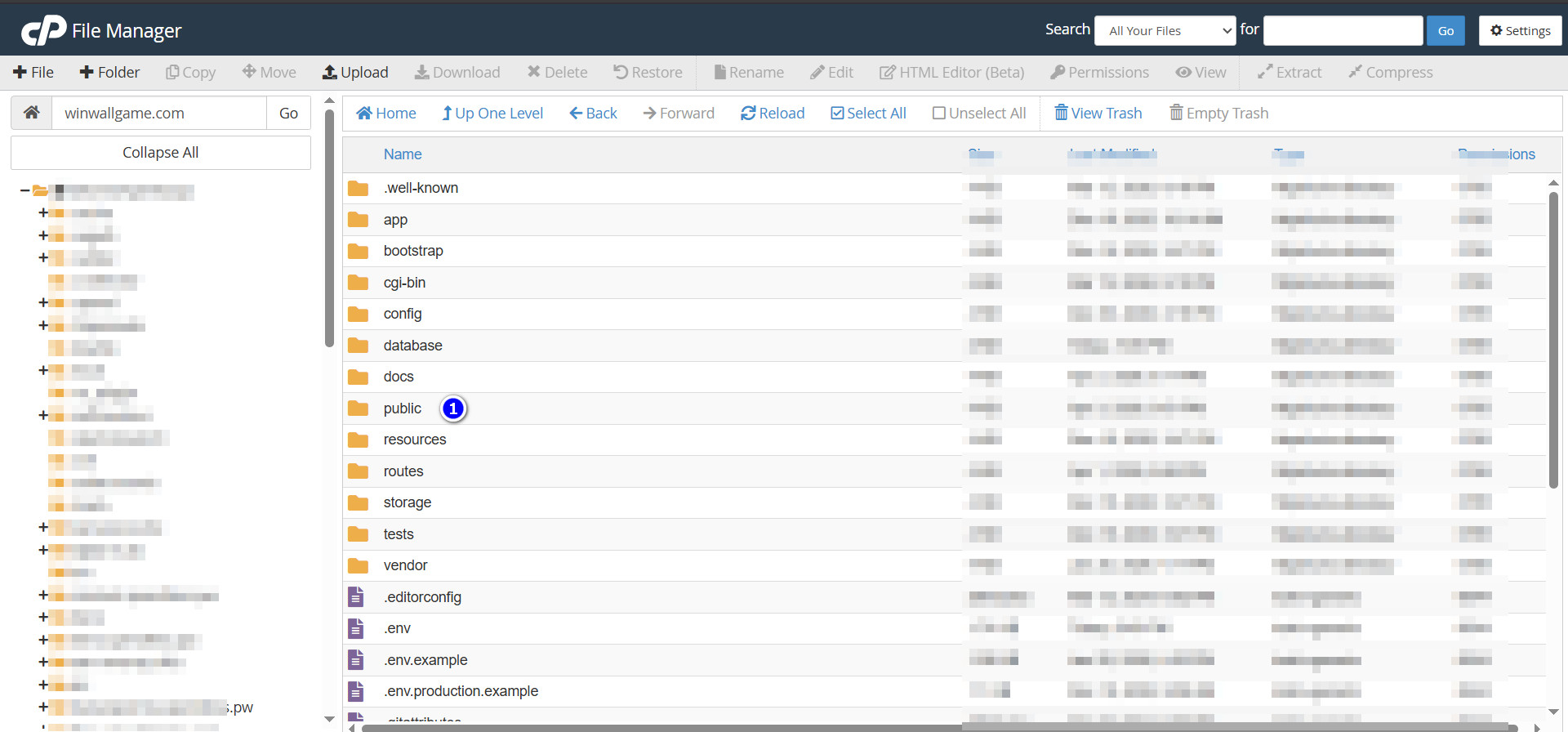The width and height of the screenshot is (1568, 732).
Task: Select the resources folder icon
Action: pyautogui.click(x=358, y=440)
